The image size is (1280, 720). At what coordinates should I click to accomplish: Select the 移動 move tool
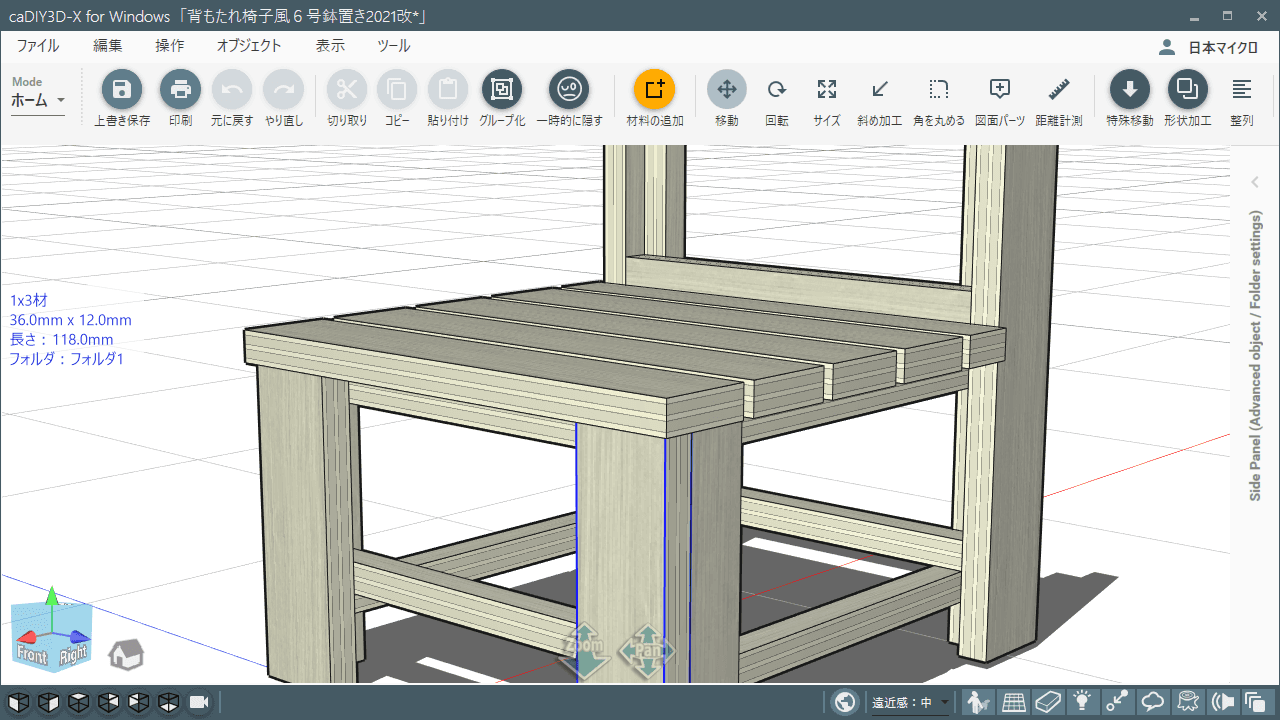[x=726, y=98]
